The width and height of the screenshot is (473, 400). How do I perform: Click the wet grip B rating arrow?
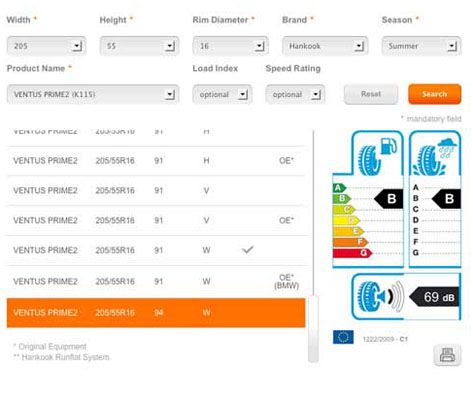pos(446,199)
